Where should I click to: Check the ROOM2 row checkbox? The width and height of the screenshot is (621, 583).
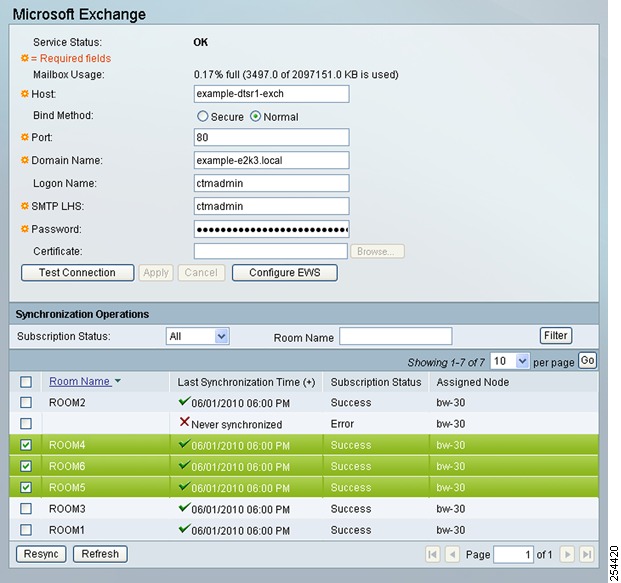click(x=26, y=402)
